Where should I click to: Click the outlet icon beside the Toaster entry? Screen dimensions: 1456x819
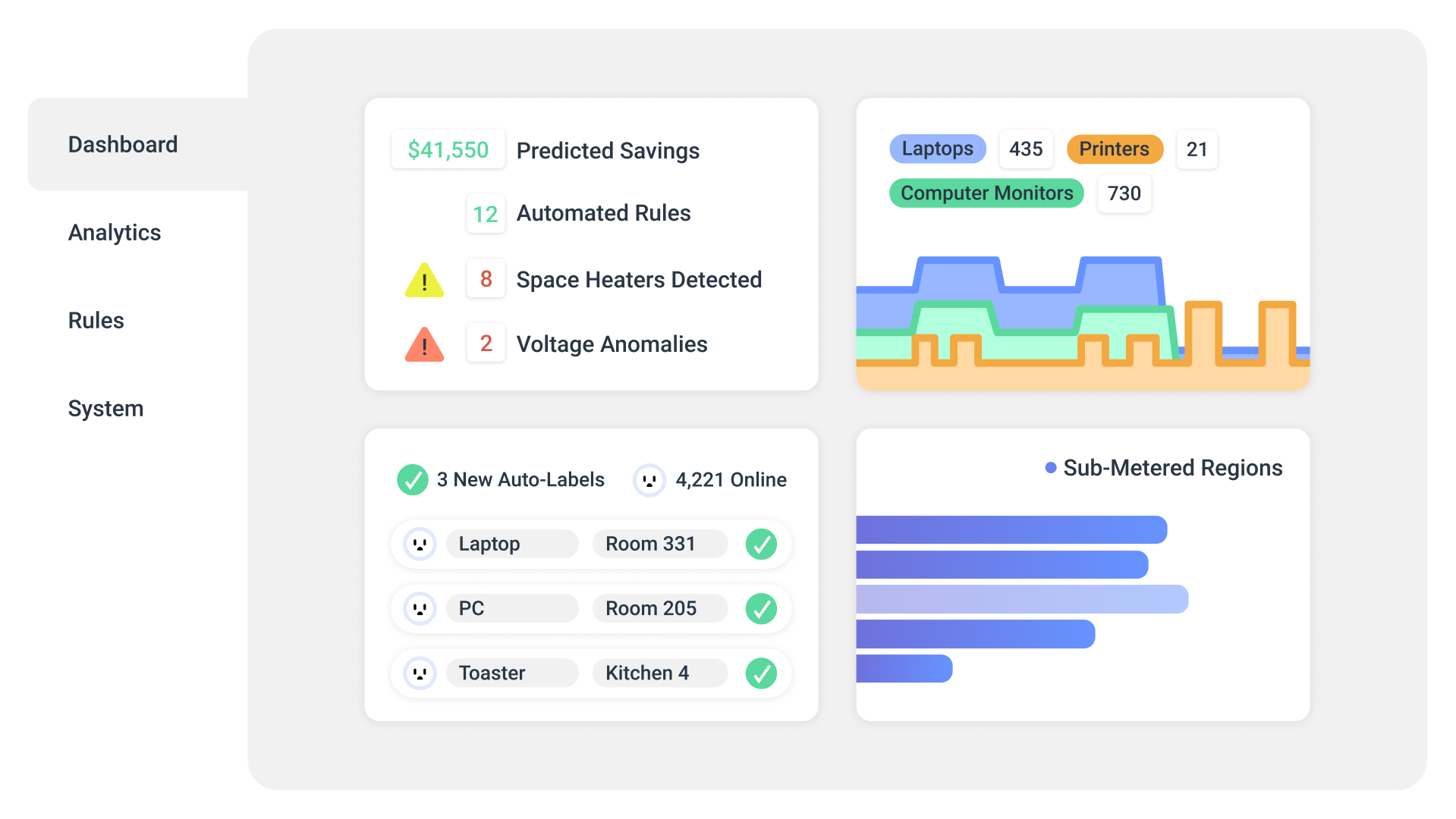coord(420,673)
